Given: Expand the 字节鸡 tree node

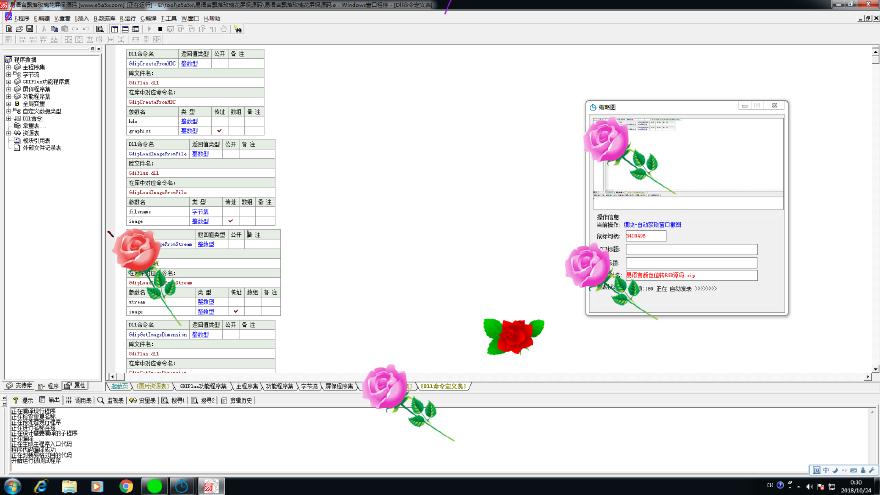Looking at the screenshot, I should [8, 74].
